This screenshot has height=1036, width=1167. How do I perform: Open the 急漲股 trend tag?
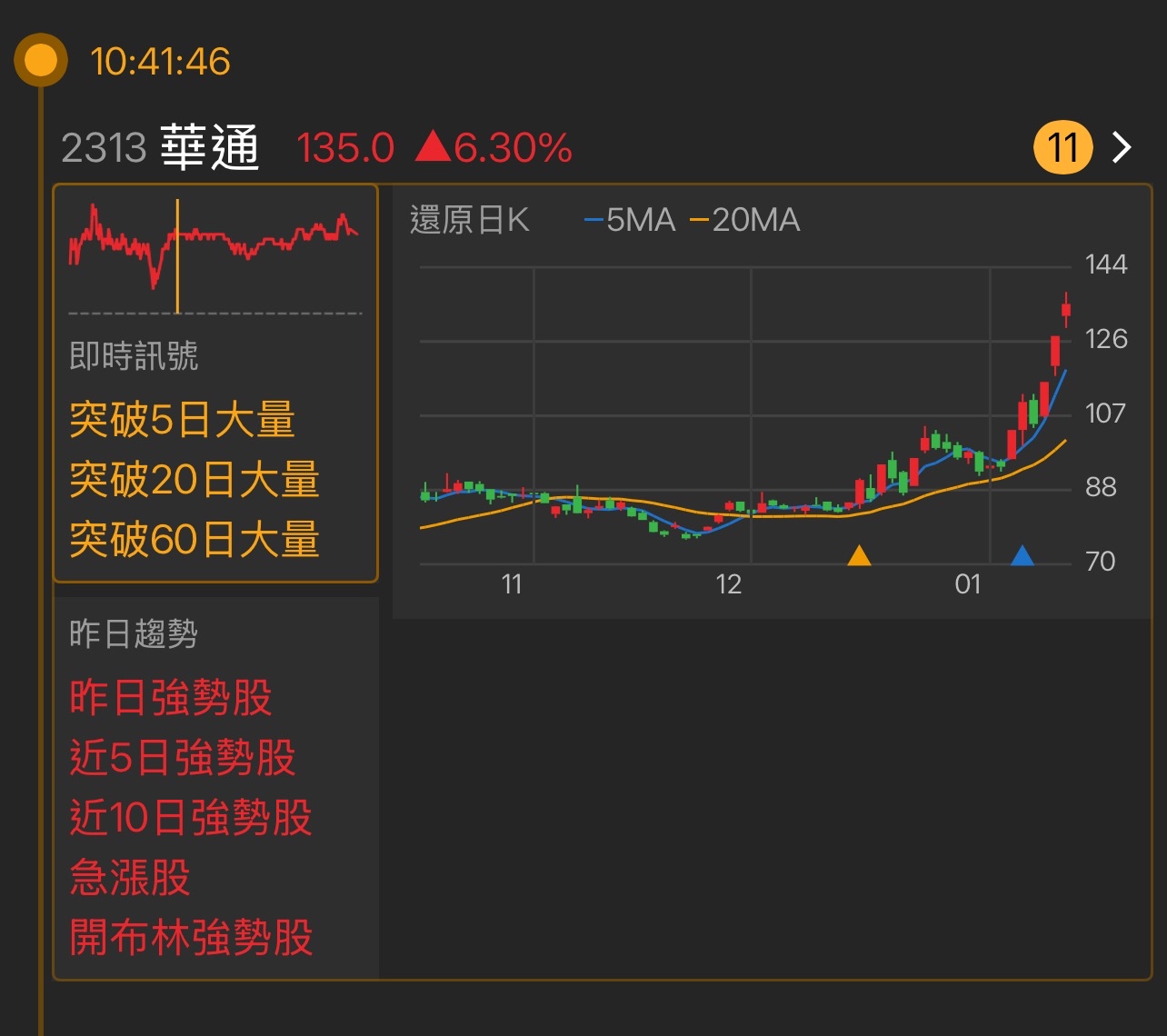(x=130, y=878)
